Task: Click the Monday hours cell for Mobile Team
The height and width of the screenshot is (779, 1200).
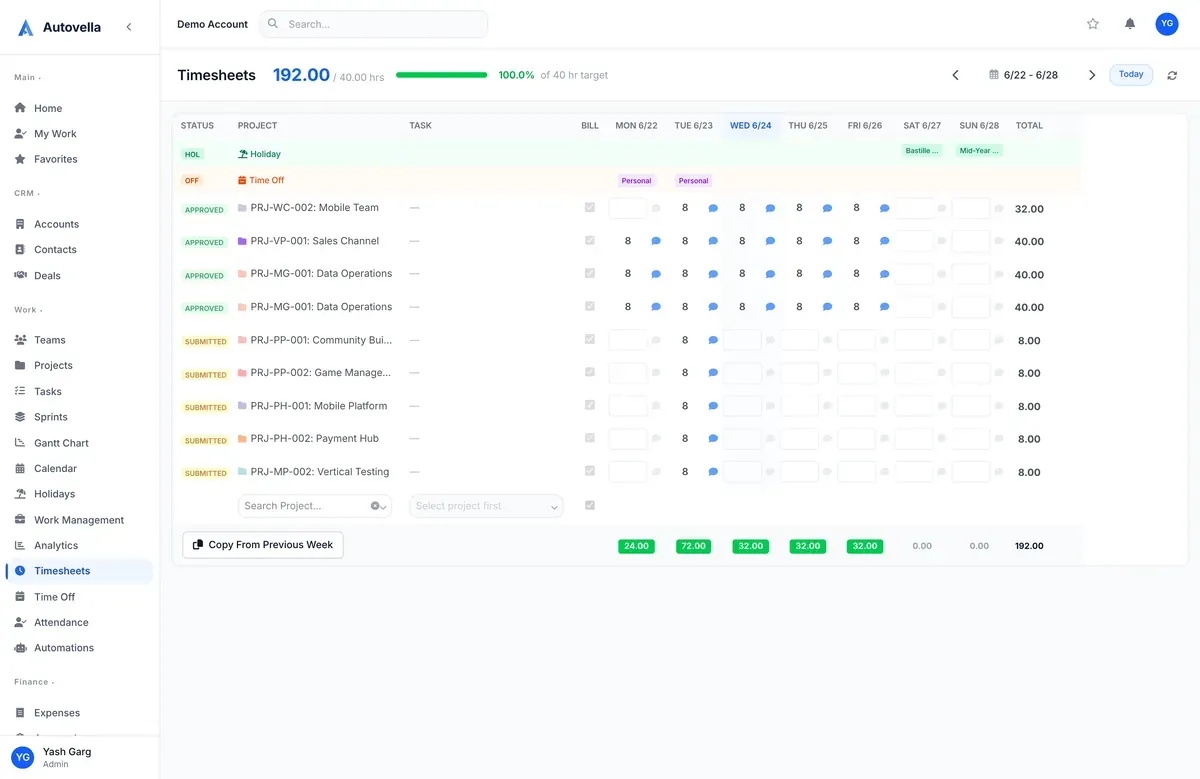Action: tap(628, 208)
